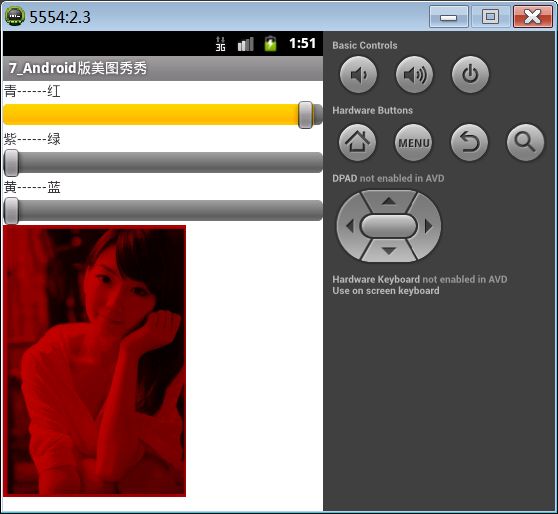Click the 黄------蓝 slider thumb
558x514 pixels.
(11, 211)
